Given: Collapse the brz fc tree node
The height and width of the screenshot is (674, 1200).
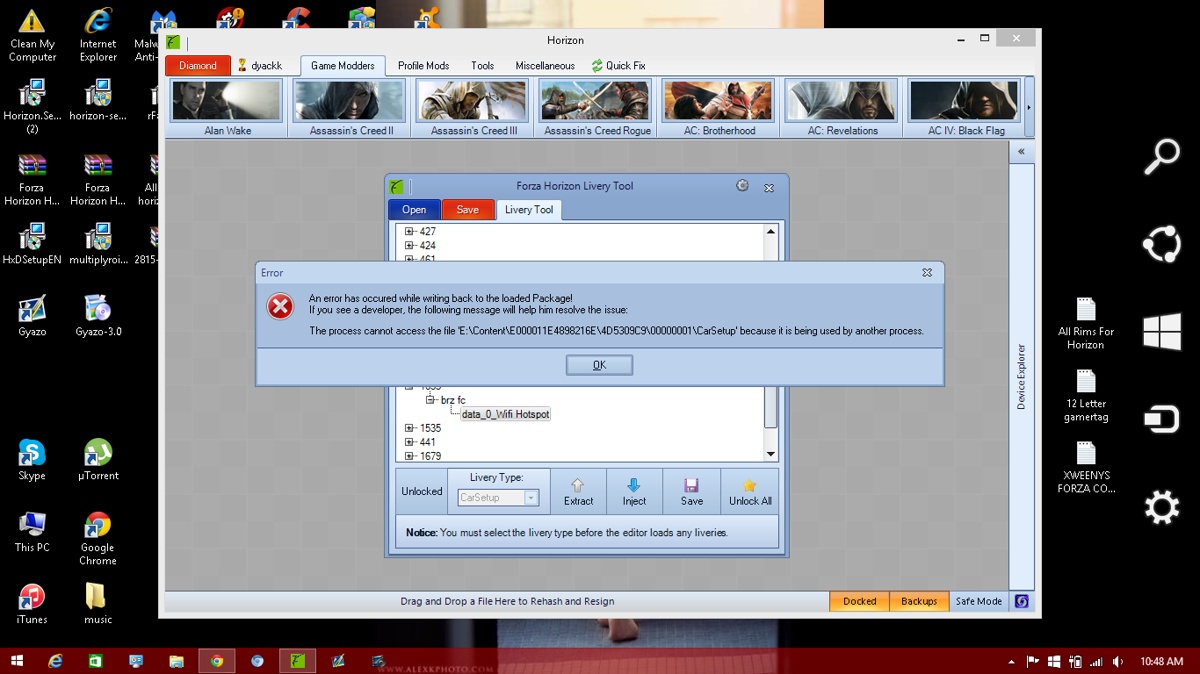Looking at the screenshot, I should click(431, 400).
